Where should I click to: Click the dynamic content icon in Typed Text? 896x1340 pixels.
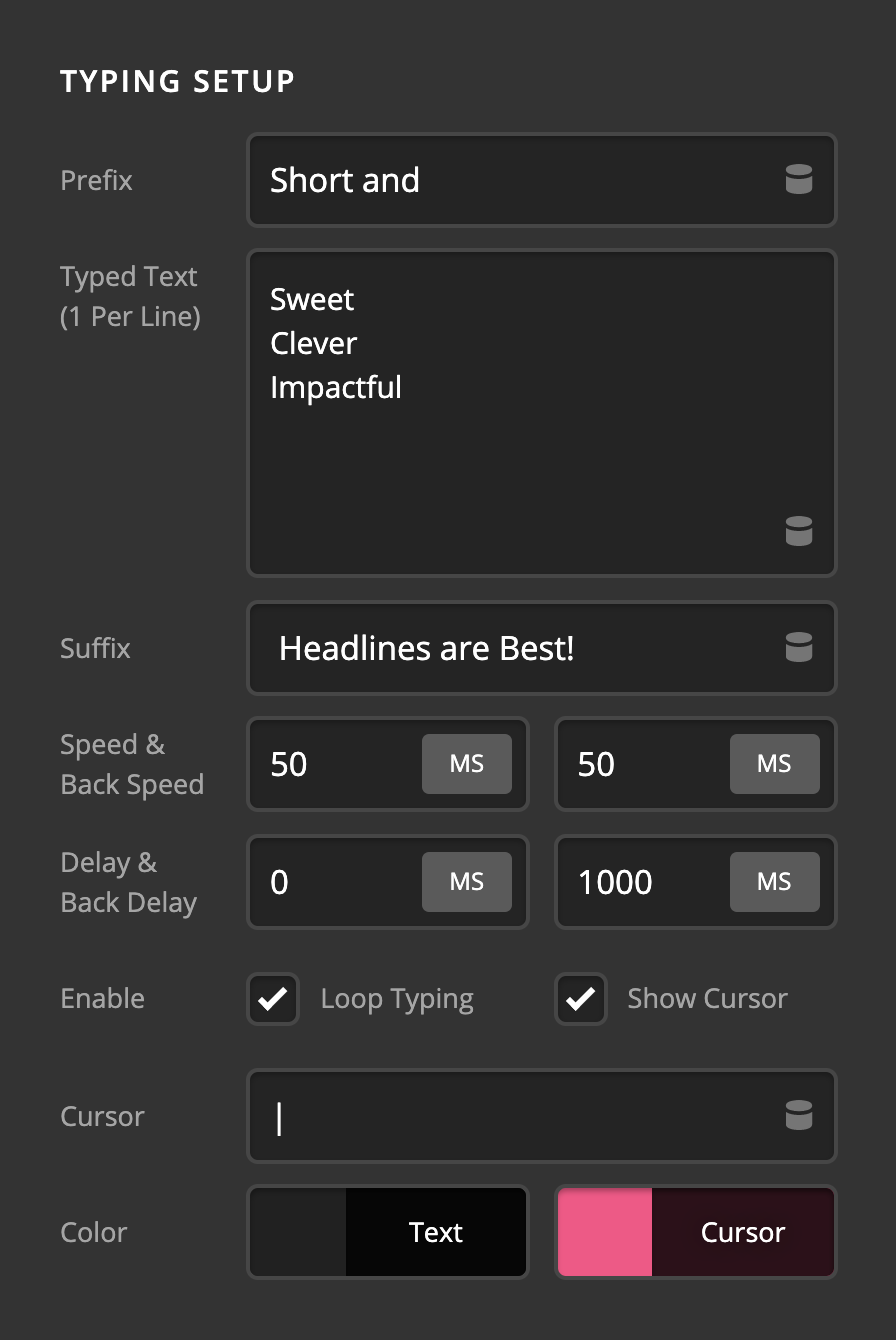coord(799,532)
